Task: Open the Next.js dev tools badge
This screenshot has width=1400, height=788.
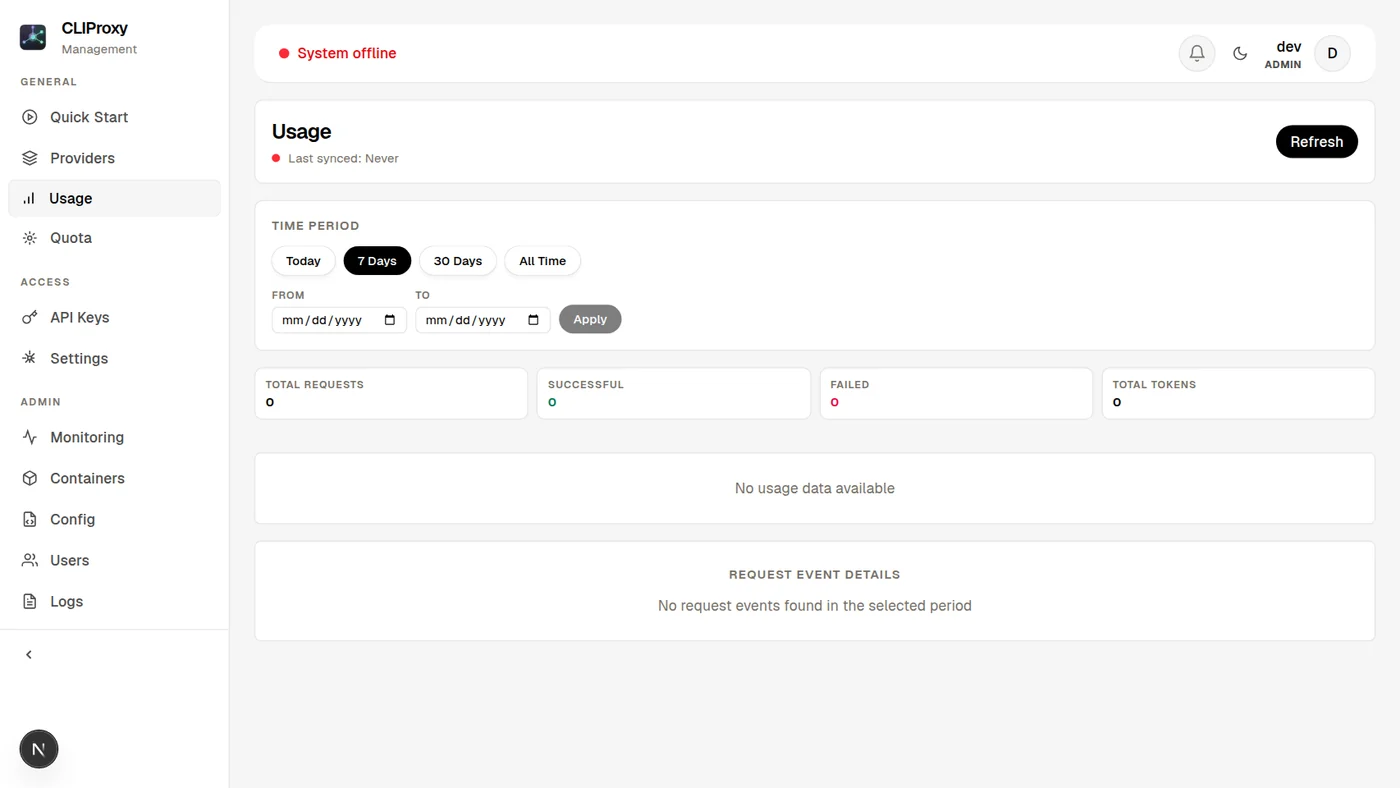Action: coord(39,749)
